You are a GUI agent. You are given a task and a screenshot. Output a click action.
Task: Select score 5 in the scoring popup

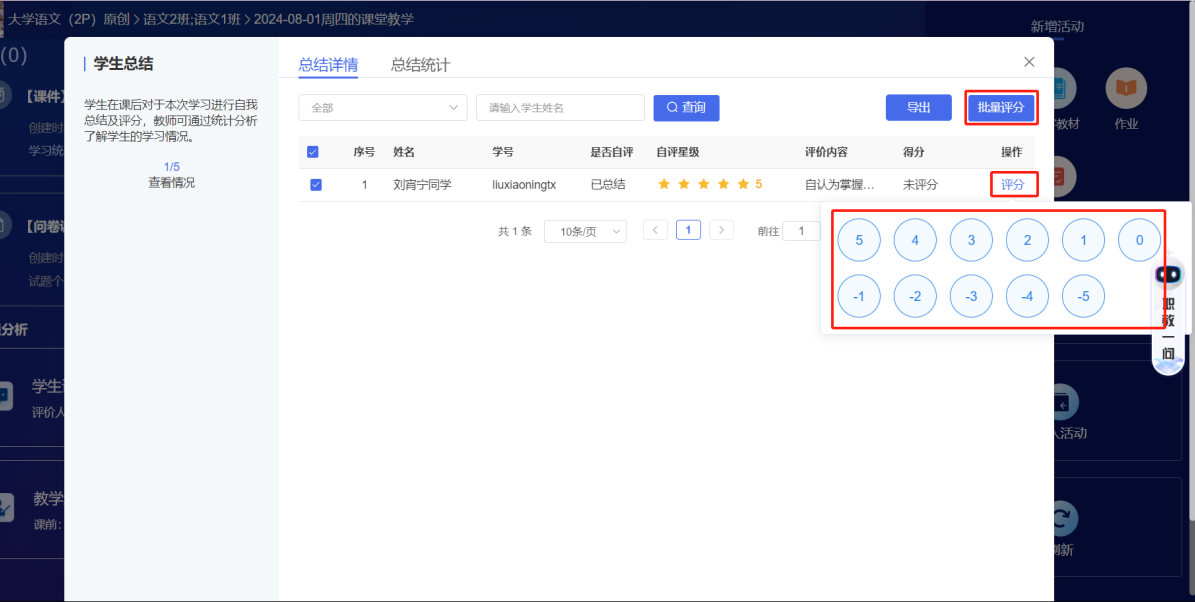858,239
